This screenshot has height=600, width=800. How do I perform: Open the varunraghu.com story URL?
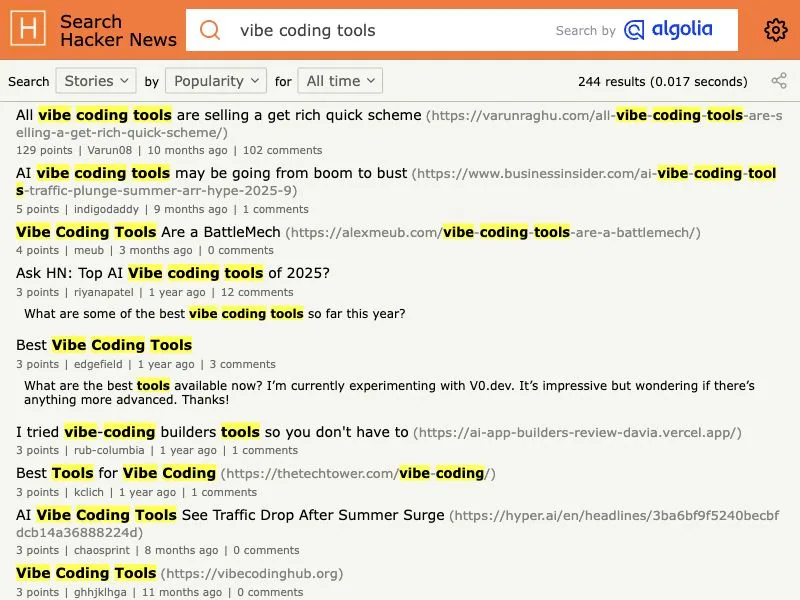point(399,124)
